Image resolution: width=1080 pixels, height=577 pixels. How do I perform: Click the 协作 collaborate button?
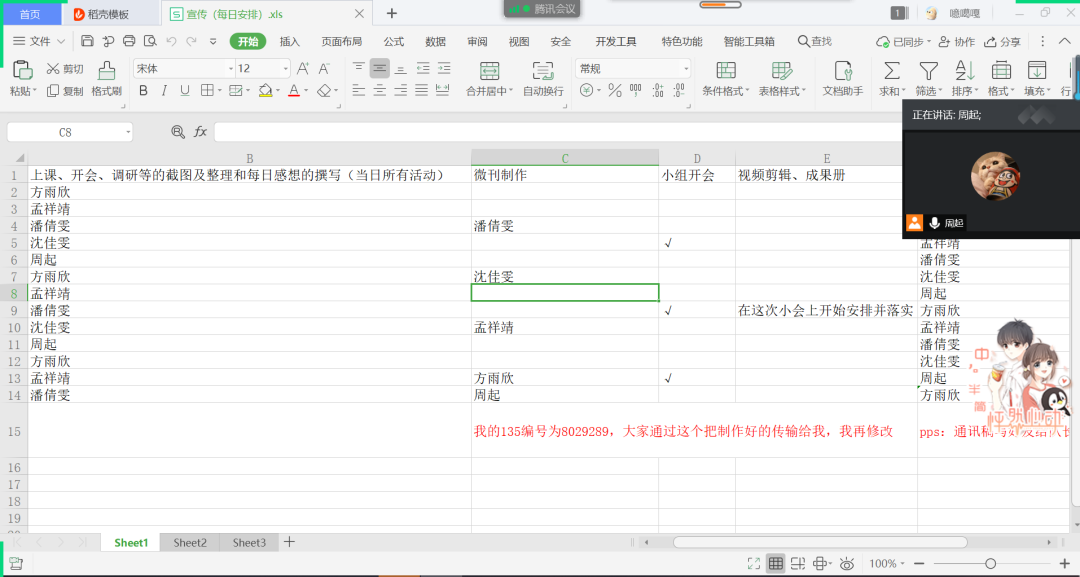coord(957,41)
